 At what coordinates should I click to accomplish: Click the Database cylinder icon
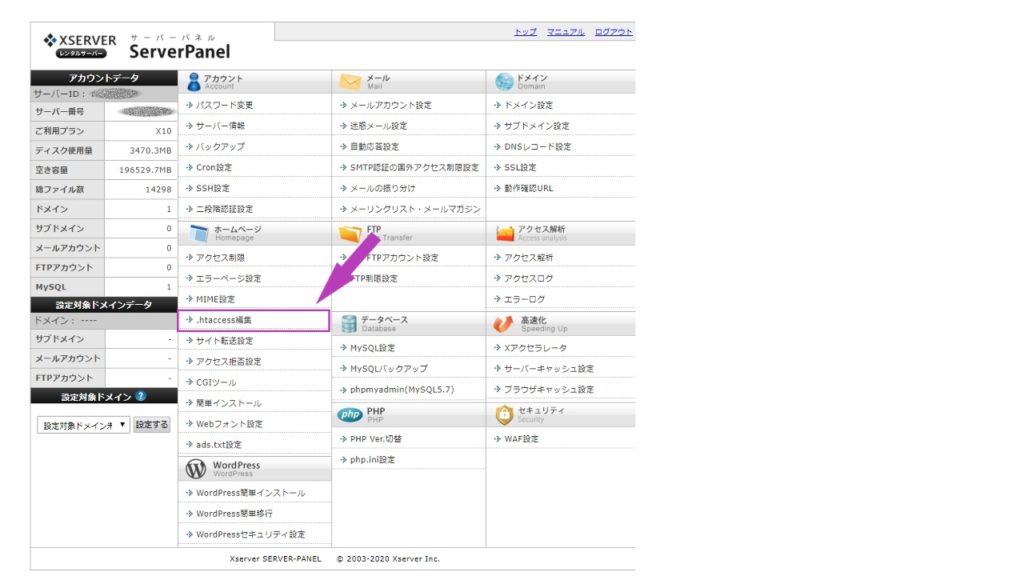coord(349,323)
